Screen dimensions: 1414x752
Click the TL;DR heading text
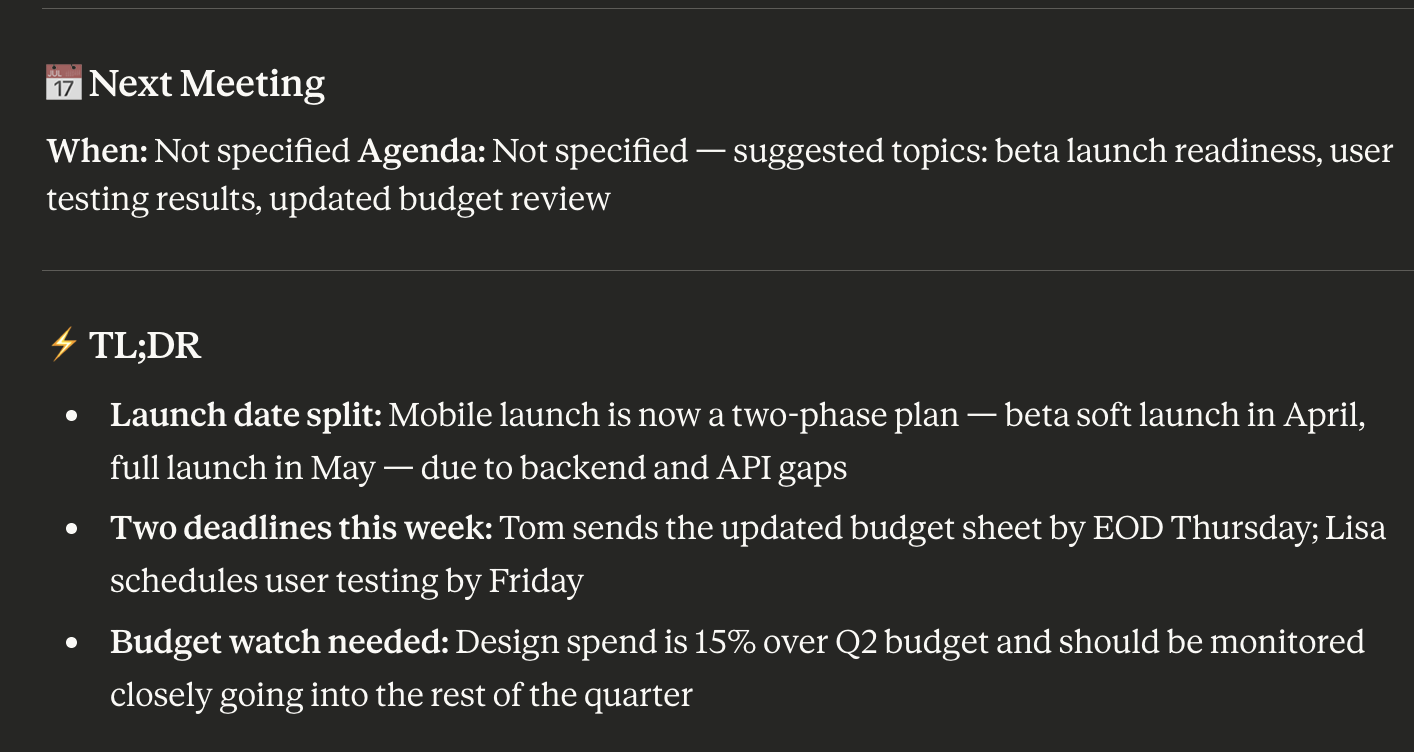tap(145, 345)
